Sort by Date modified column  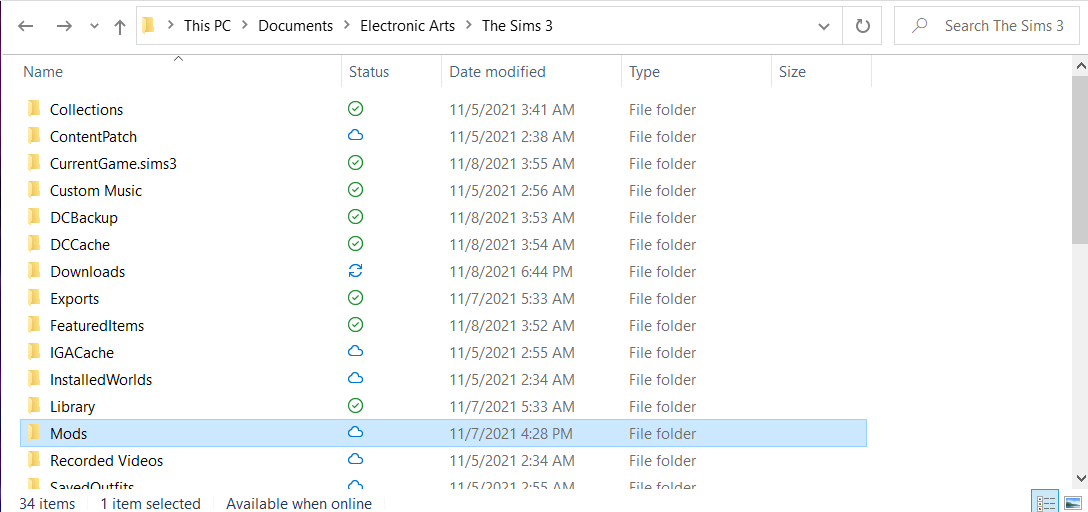point(498,71)
